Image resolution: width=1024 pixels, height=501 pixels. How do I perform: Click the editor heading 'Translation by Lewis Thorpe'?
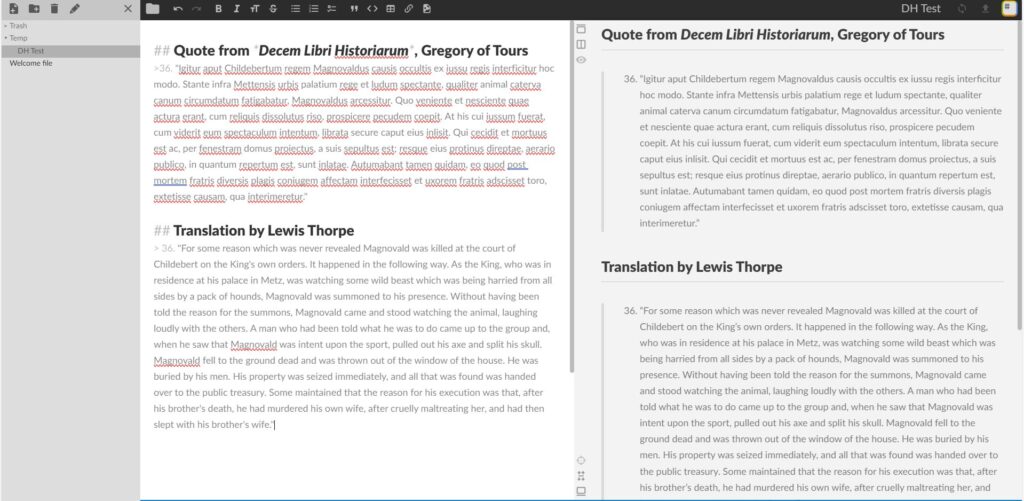point(264,231)
